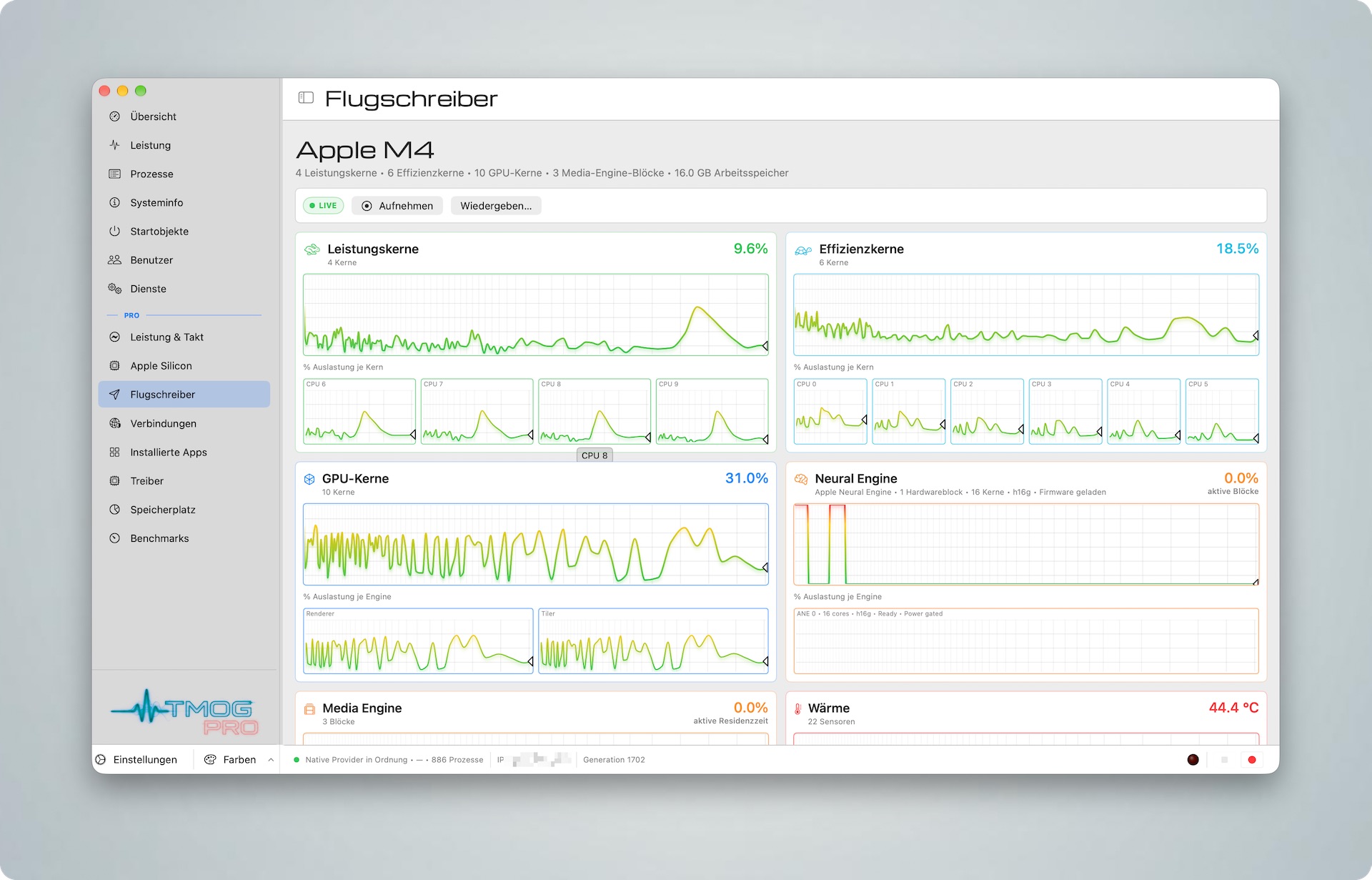
Task: Show Installierte Apps page
Action: [184, 452]
